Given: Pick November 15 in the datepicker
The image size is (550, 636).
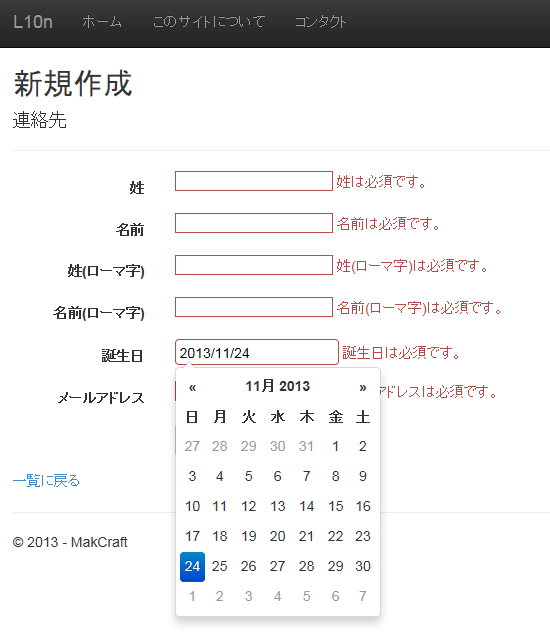Looking at the screenshot, I should [x=335, y=506].
